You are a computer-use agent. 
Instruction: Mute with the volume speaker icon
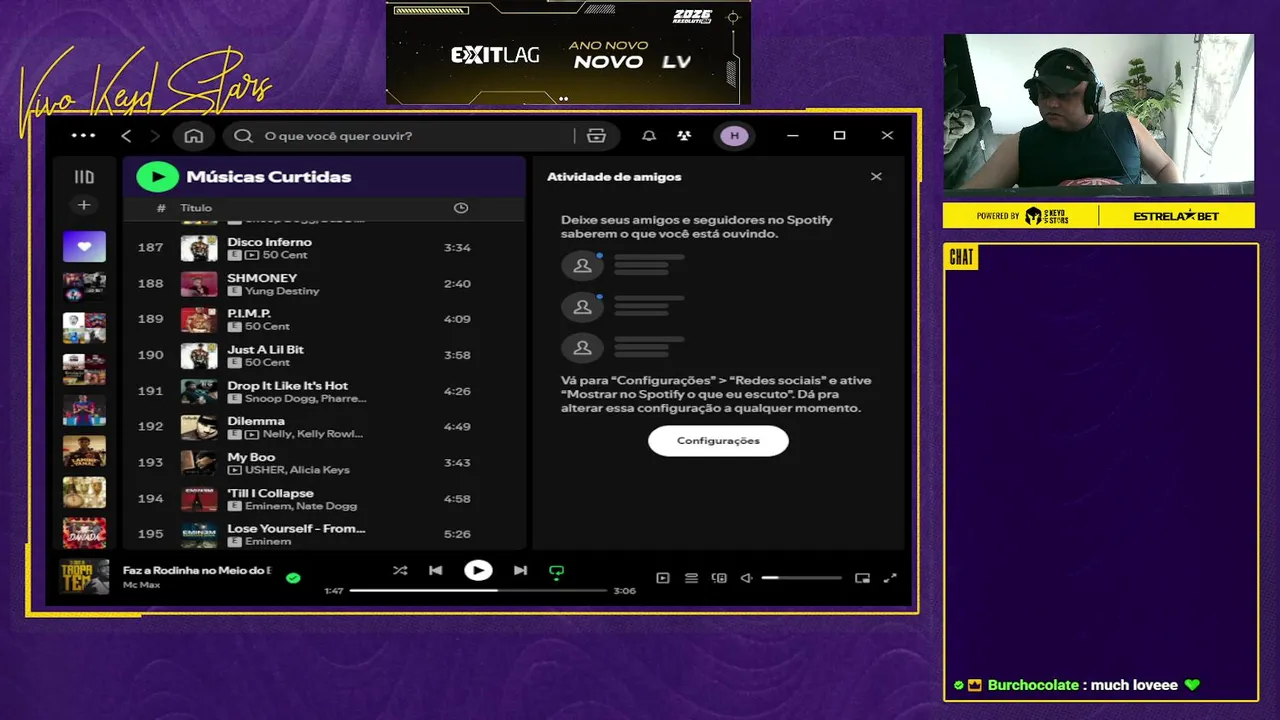tap(746, 578)
